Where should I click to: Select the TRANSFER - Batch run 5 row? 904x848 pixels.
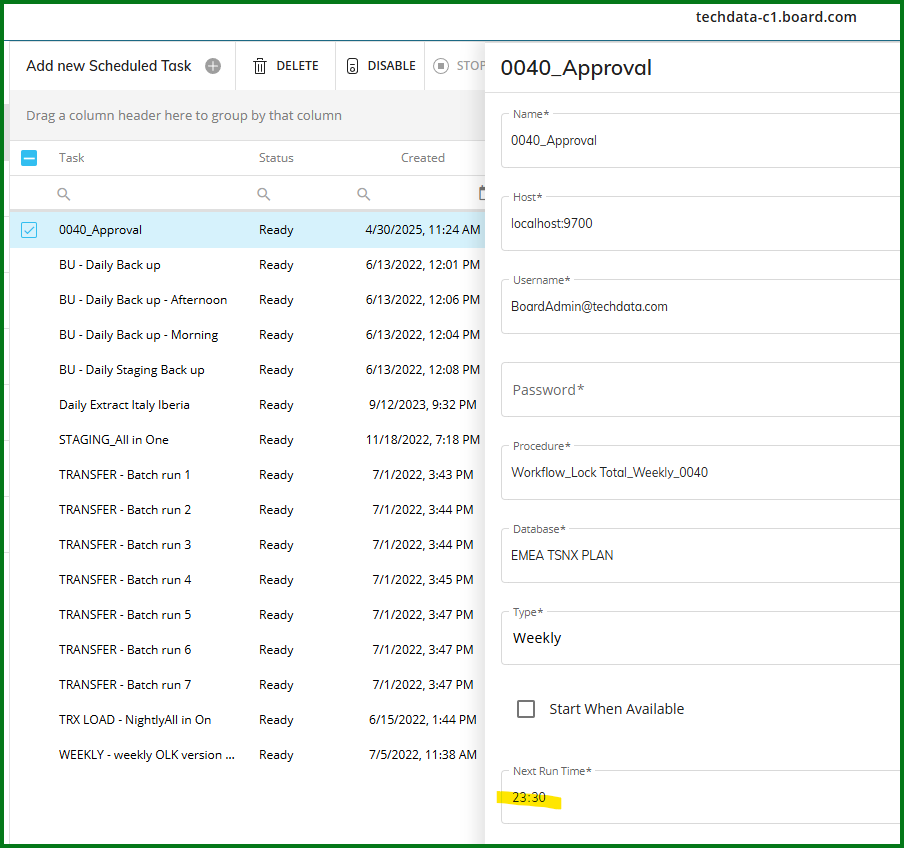tap(247, 615)
